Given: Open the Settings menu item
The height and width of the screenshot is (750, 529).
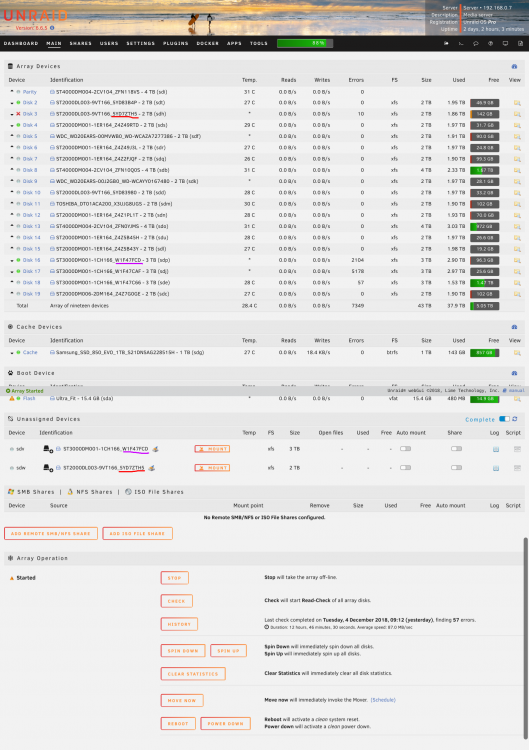Looking at the screenshot, I should pyautogui.click(x=141, y=44).
